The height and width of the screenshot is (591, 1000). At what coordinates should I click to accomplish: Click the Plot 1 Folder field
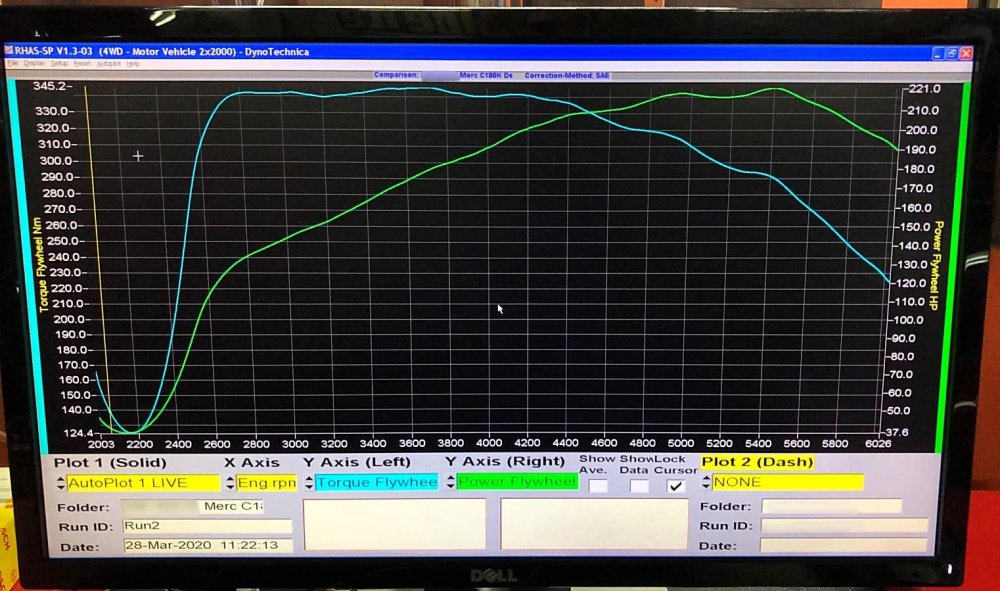[192, 507]
